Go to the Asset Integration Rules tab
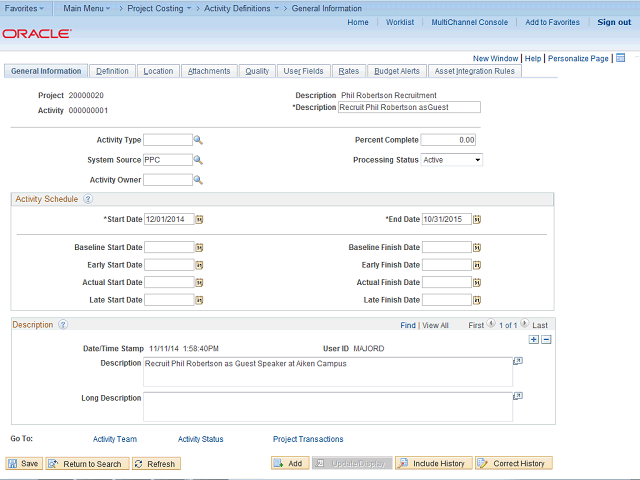 475,71
